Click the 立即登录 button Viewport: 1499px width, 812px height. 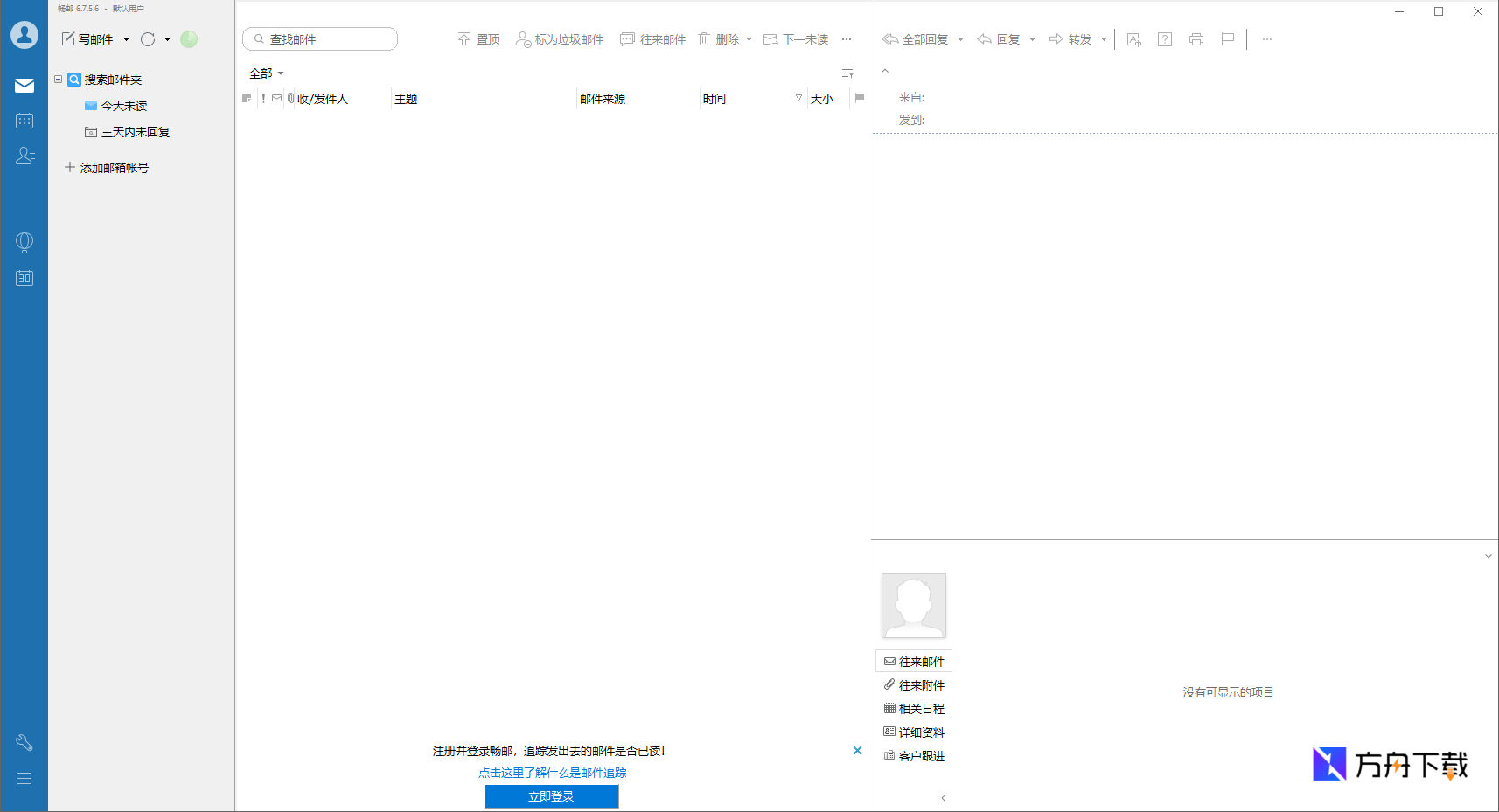click(x=552, y=796)
